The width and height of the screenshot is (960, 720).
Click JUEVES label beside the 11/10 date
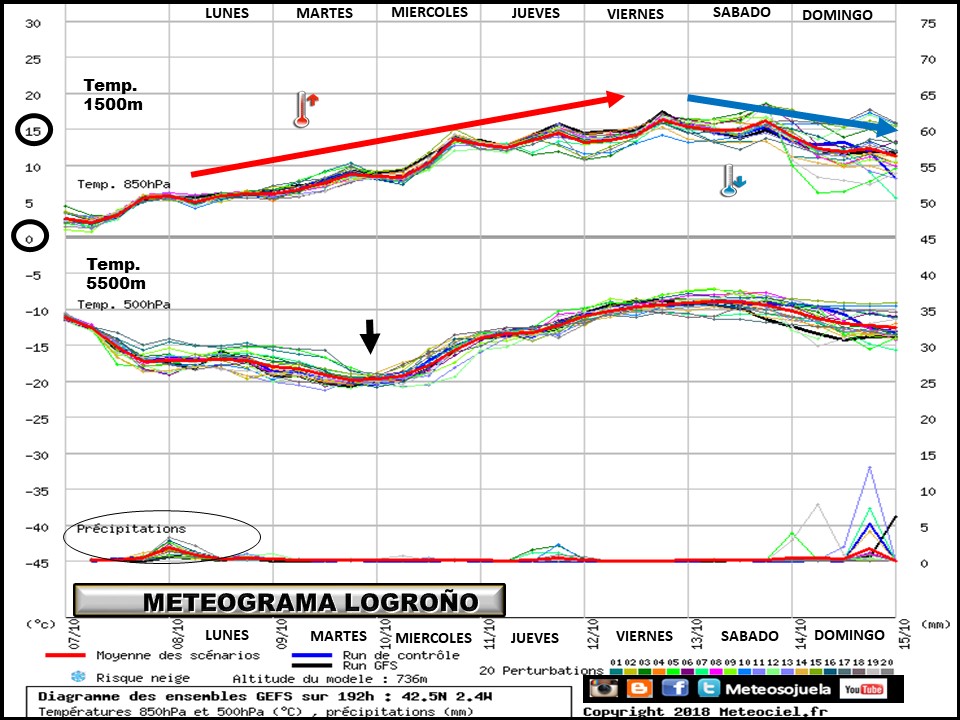click(x=534, y=638)
